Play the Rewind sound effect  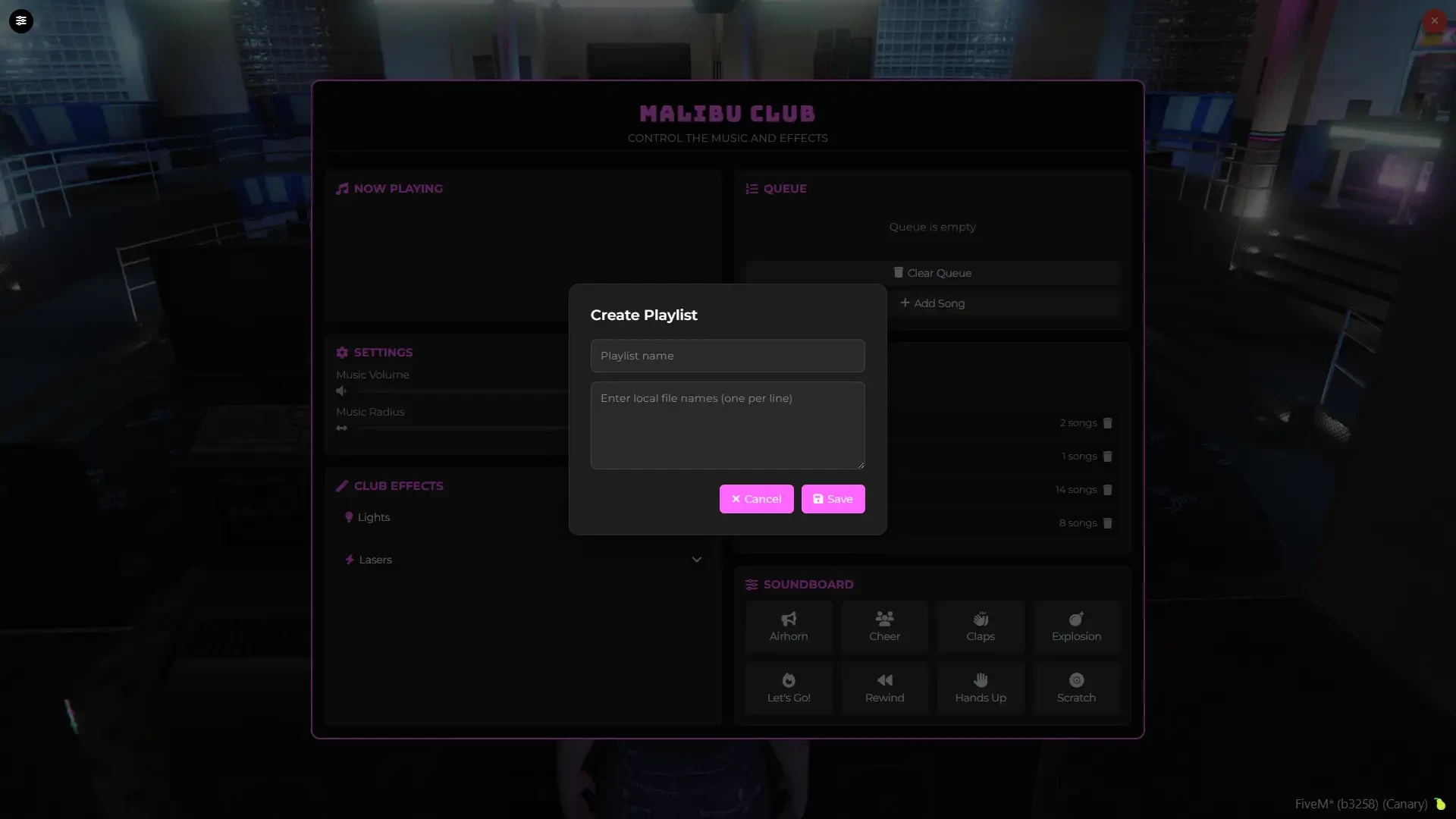pos(884,689)
